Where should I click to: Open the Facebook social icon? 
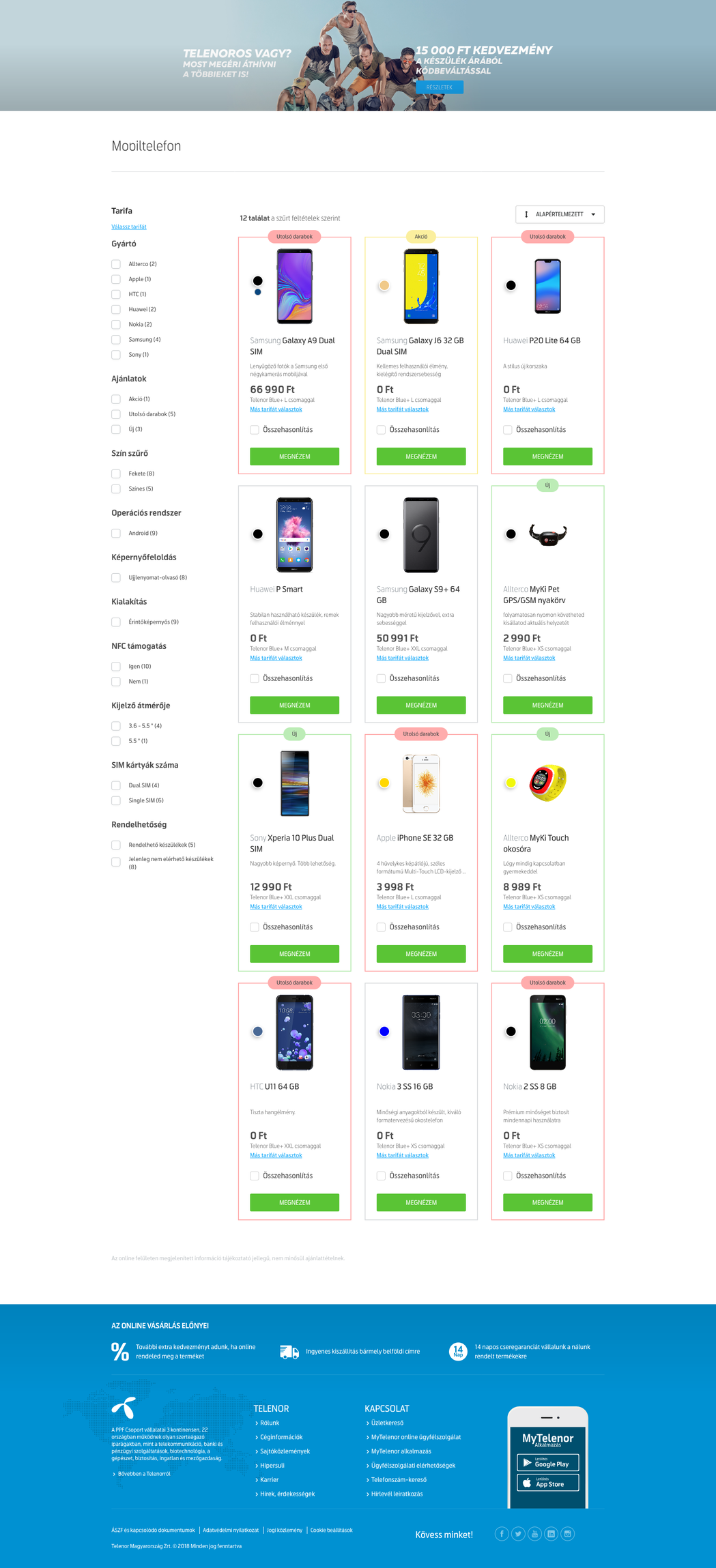click(502, 1534)
